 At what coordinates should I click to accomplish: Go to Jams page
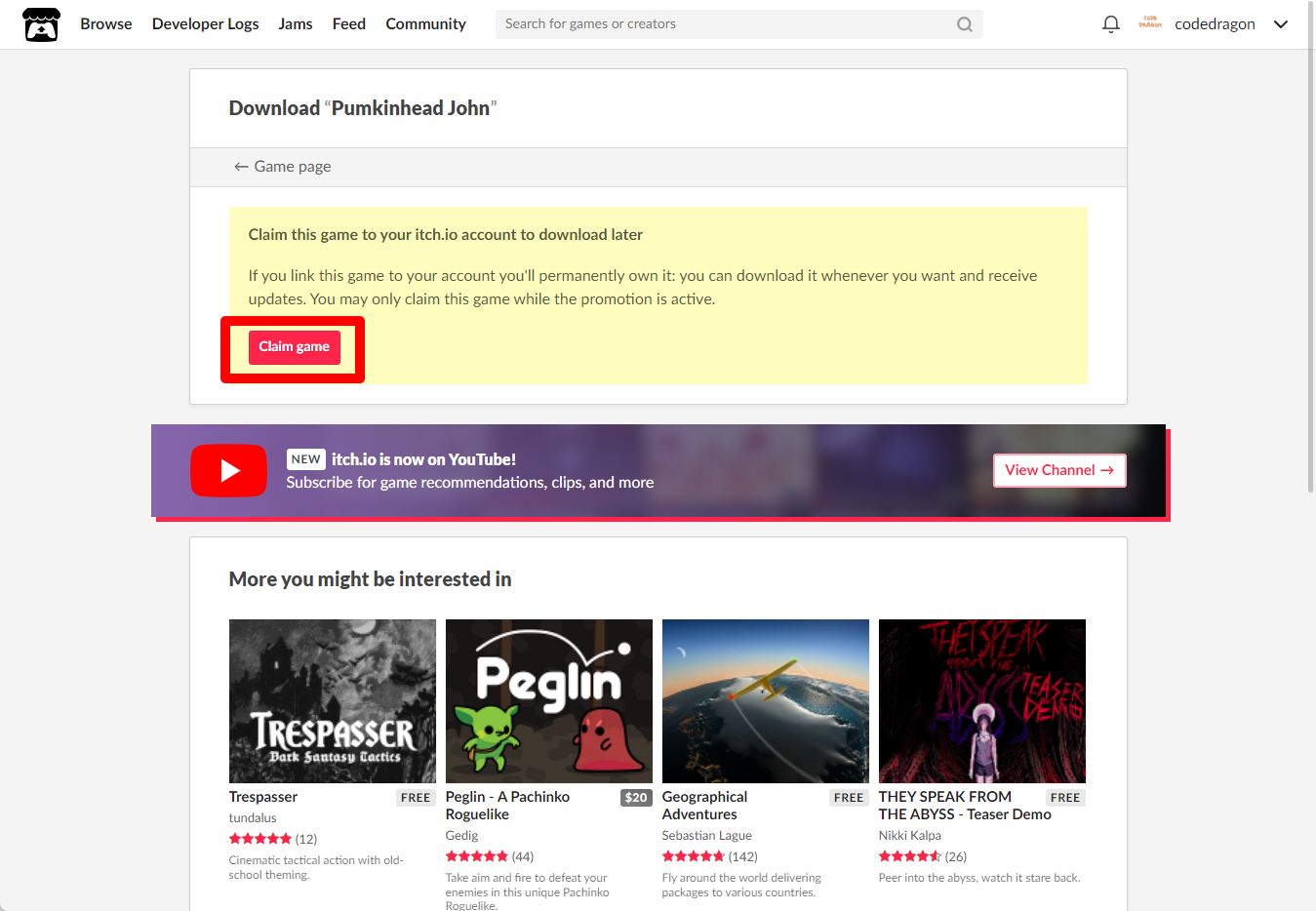pyautogui.click(x=296, y=24)
